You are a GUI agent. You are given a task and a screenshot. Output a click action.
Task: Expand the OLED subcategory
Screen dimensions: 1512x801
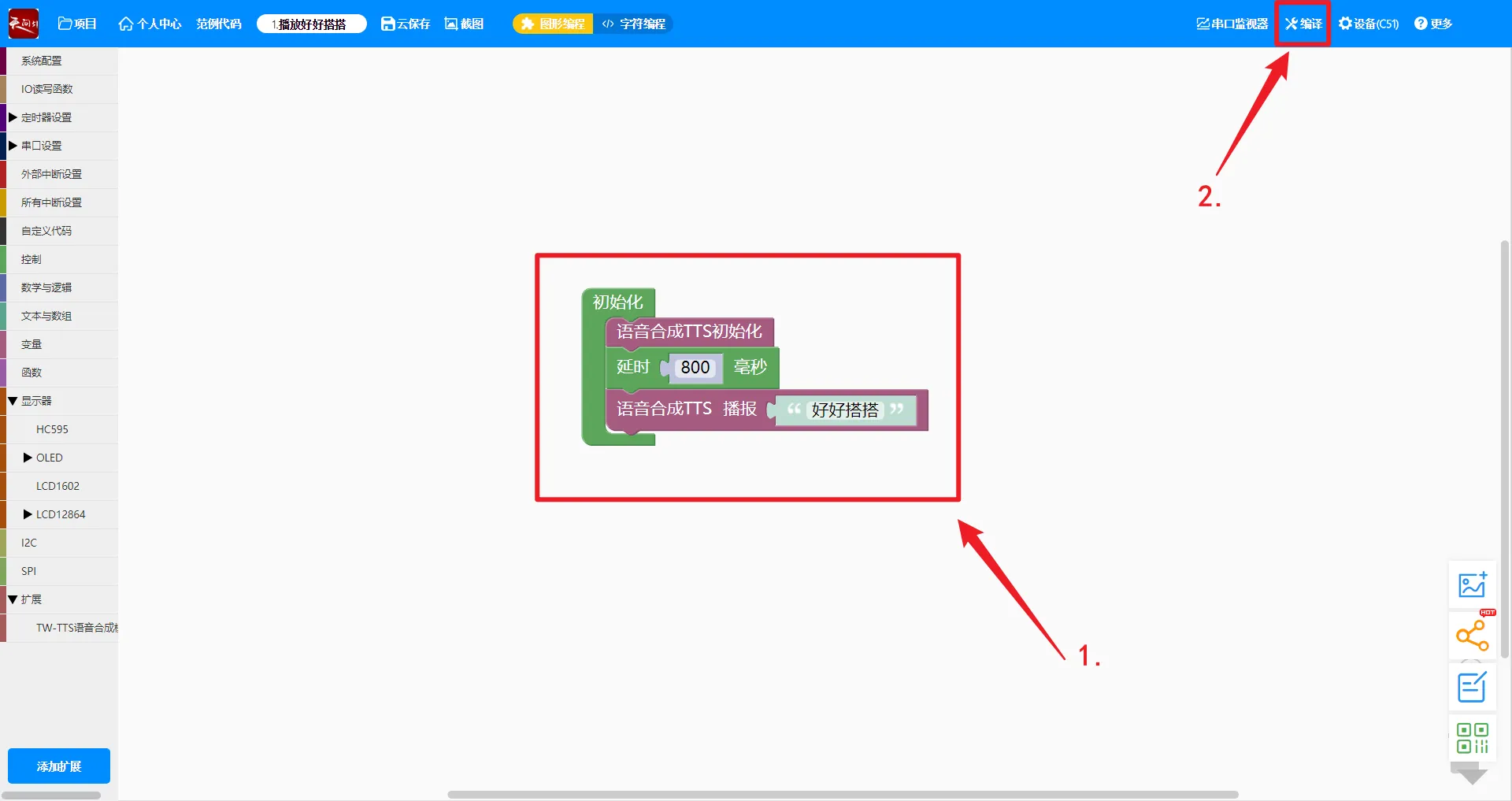(x=28, y=458)
